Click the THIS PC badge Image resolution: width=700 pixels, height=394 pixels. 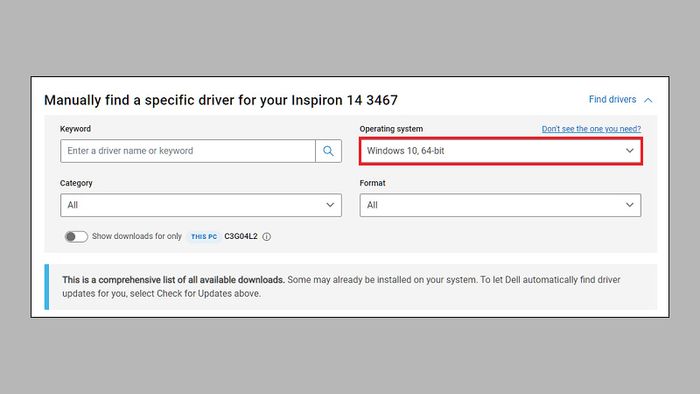pyautogui.click(x=204, y=236)
